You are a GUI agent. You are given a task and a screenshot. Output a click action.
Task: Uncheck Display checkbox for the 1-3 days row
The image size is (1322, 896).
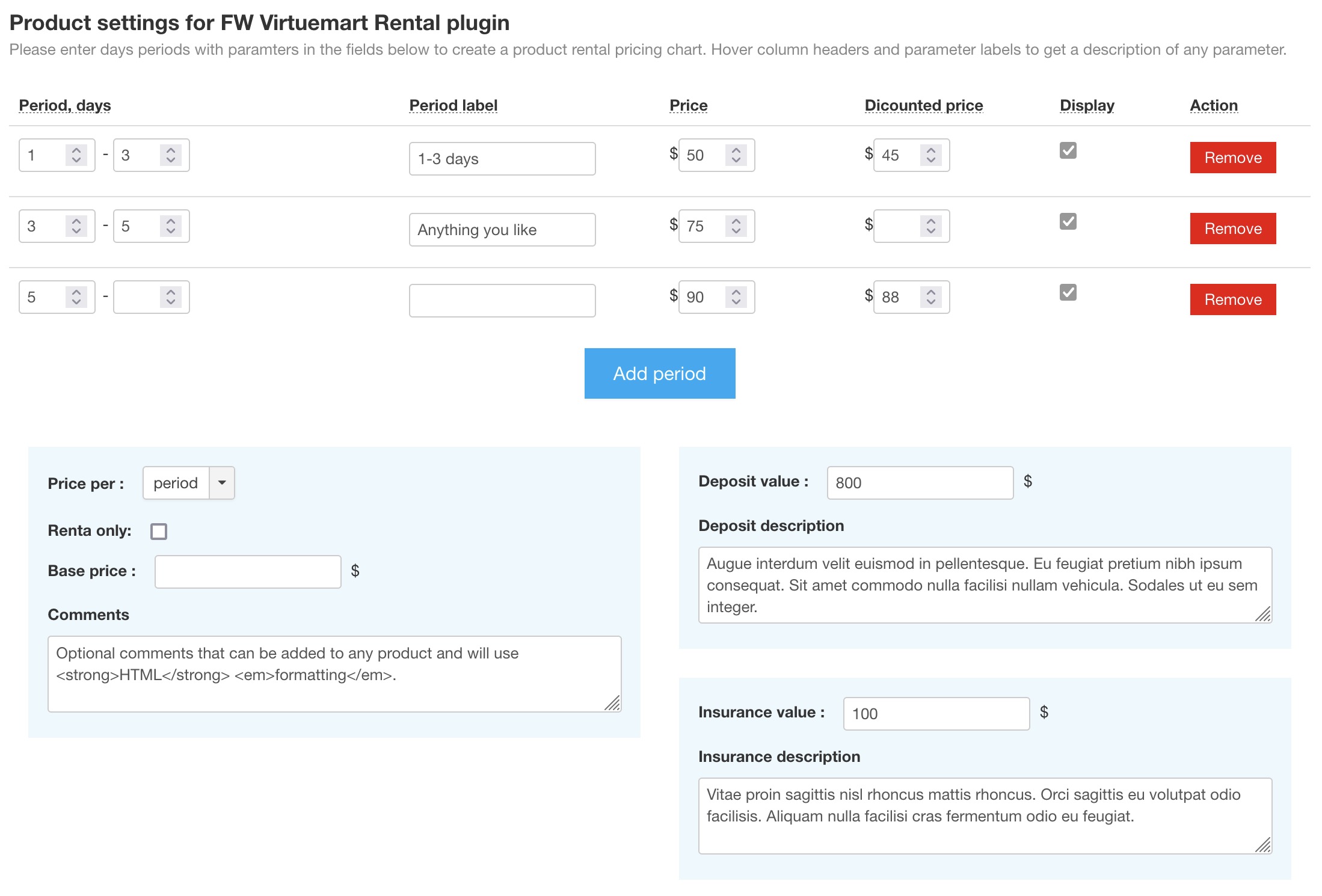coord(1068,150)
